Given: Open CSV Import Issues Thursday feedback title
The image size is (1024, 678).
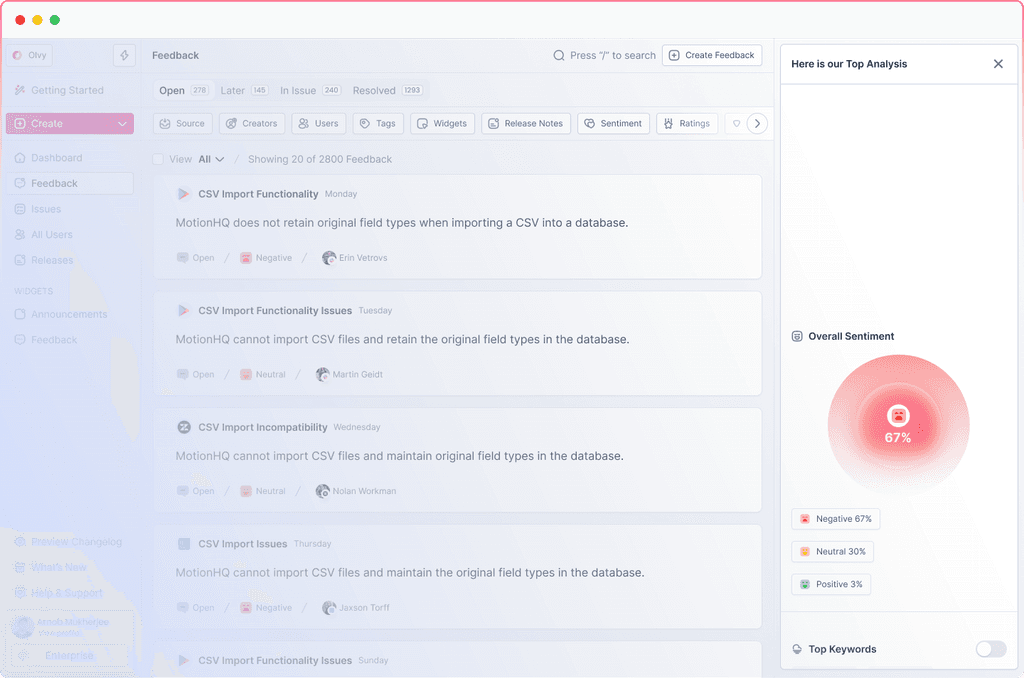Looking at the screenshot, I should (242, 544).
